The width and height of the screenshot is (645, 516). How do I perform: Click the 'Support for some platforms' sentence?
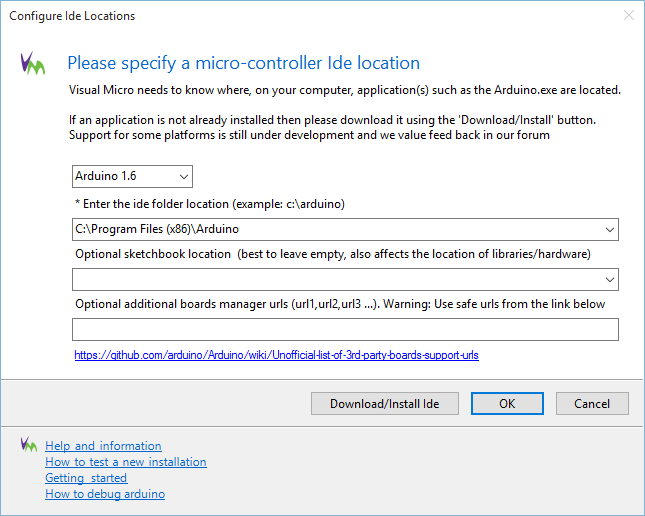(x=309, y=135)
